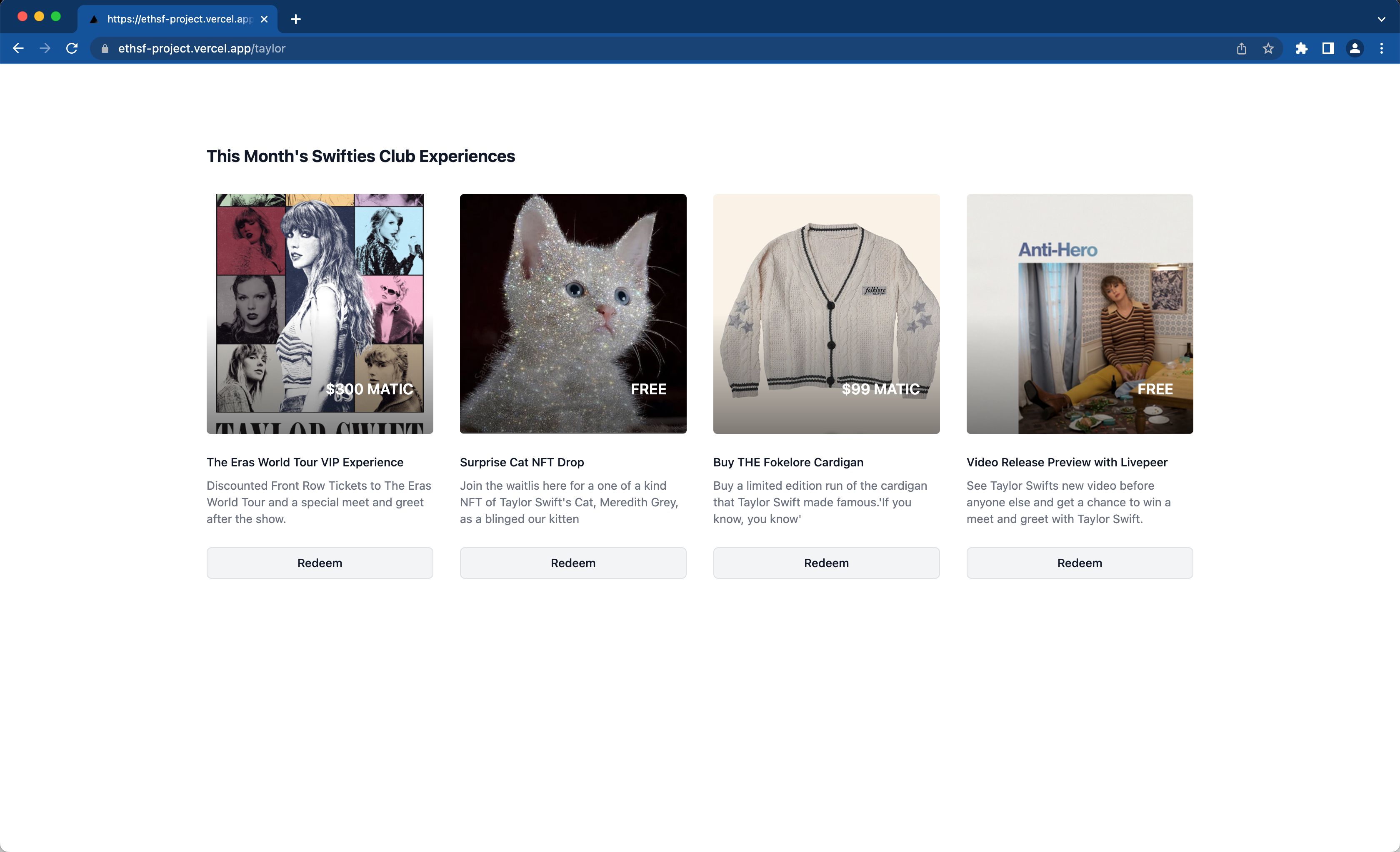Click "Buy THE Fokelore Cardigan" title
This screenshot has width=1400, height=852.
(788, 462)
